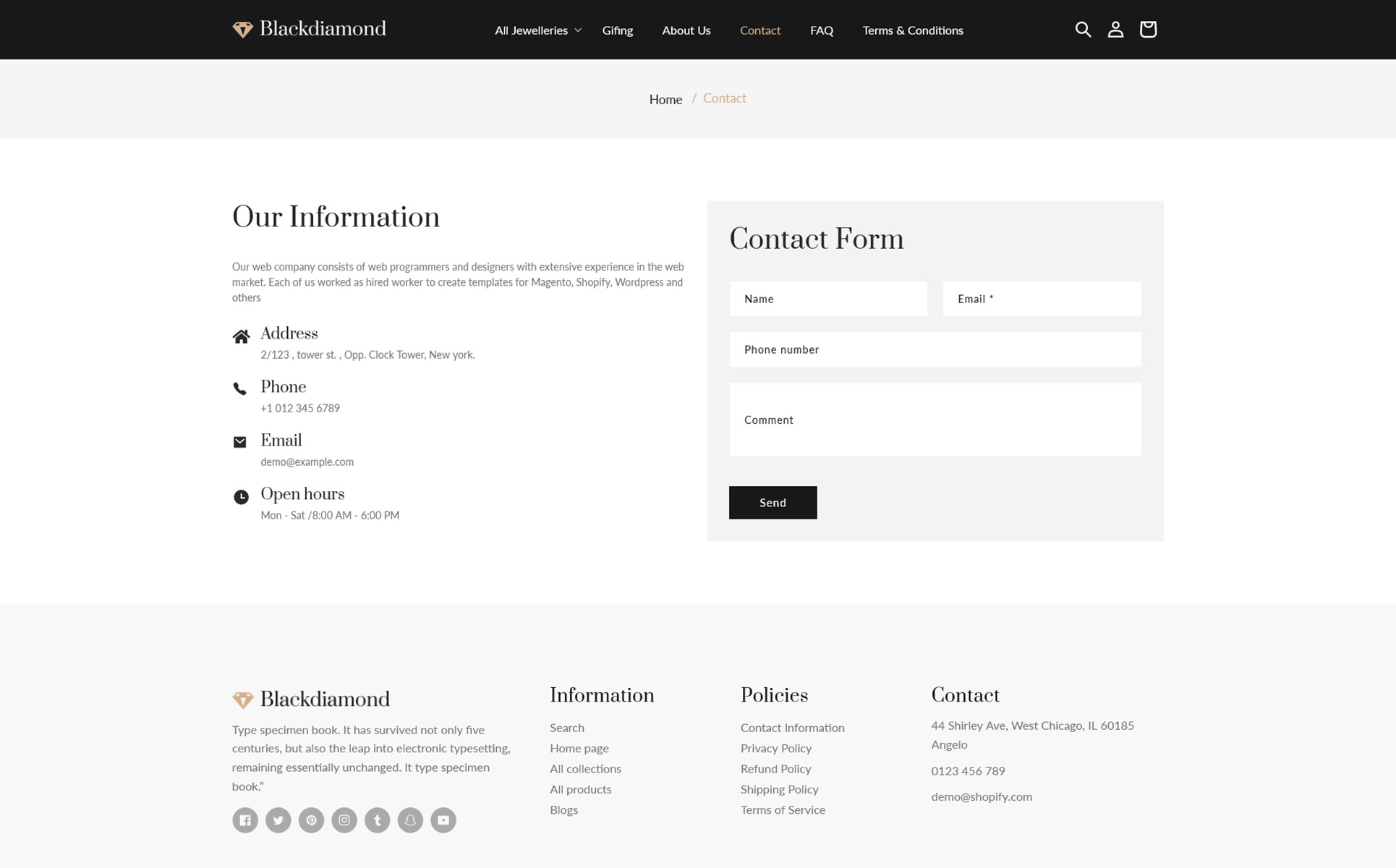Click the YouTube footer icon
This screenshot has height=868, width=1396.
click(x=443, y=820)
